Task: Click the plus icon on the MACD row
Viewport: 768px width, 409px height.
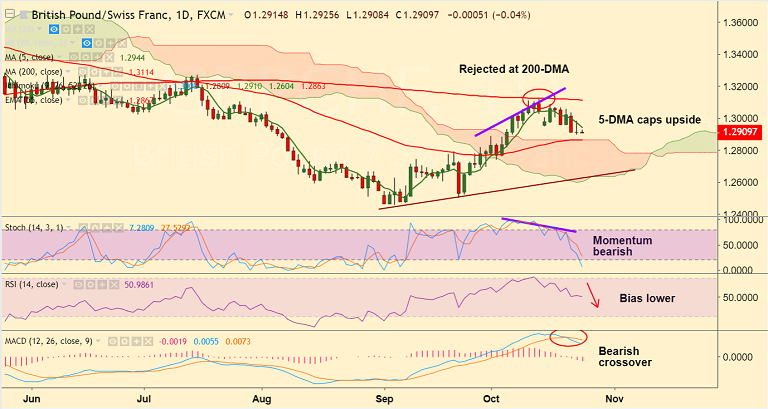Action: point(137,341)
